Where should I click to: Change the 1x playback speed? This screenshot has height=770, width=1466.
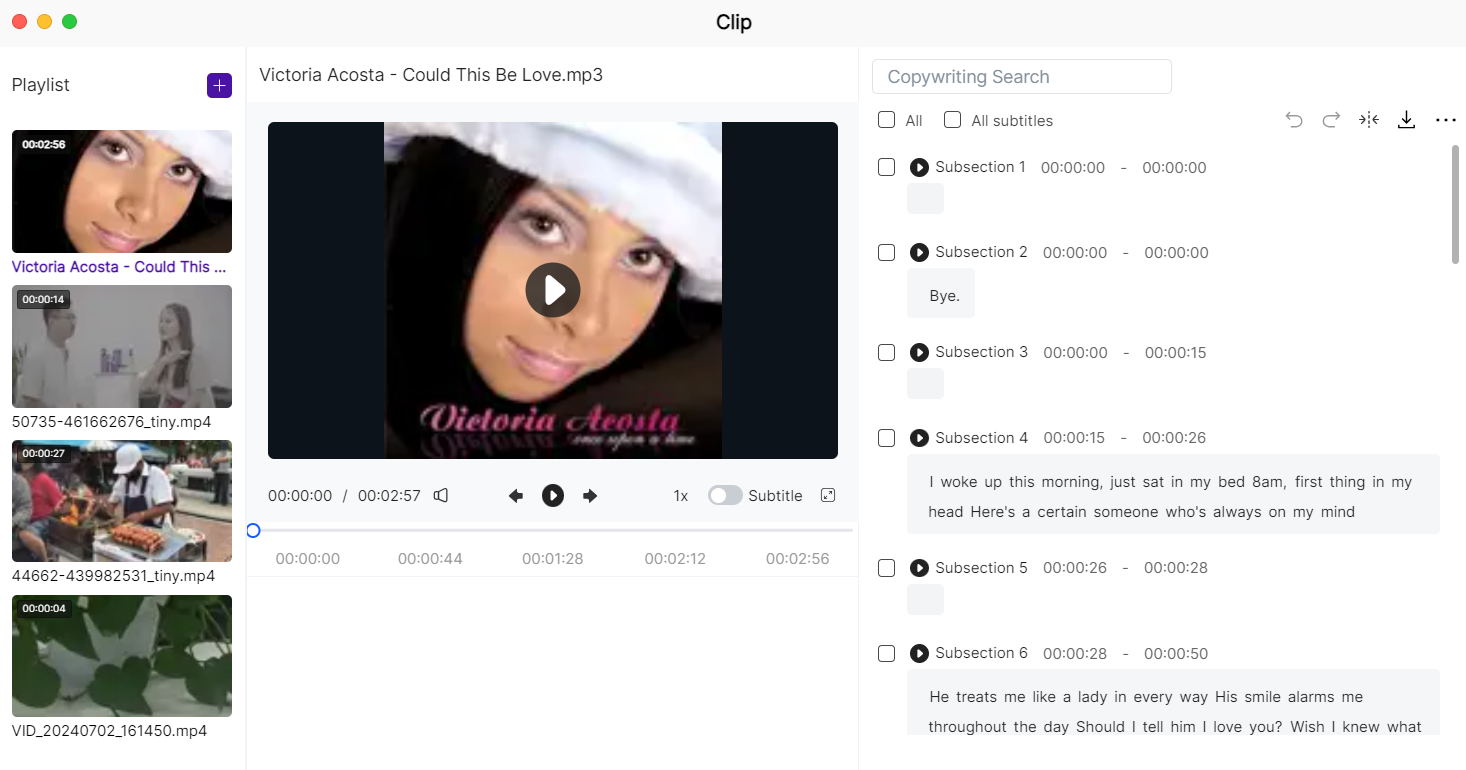click(680, 496)
